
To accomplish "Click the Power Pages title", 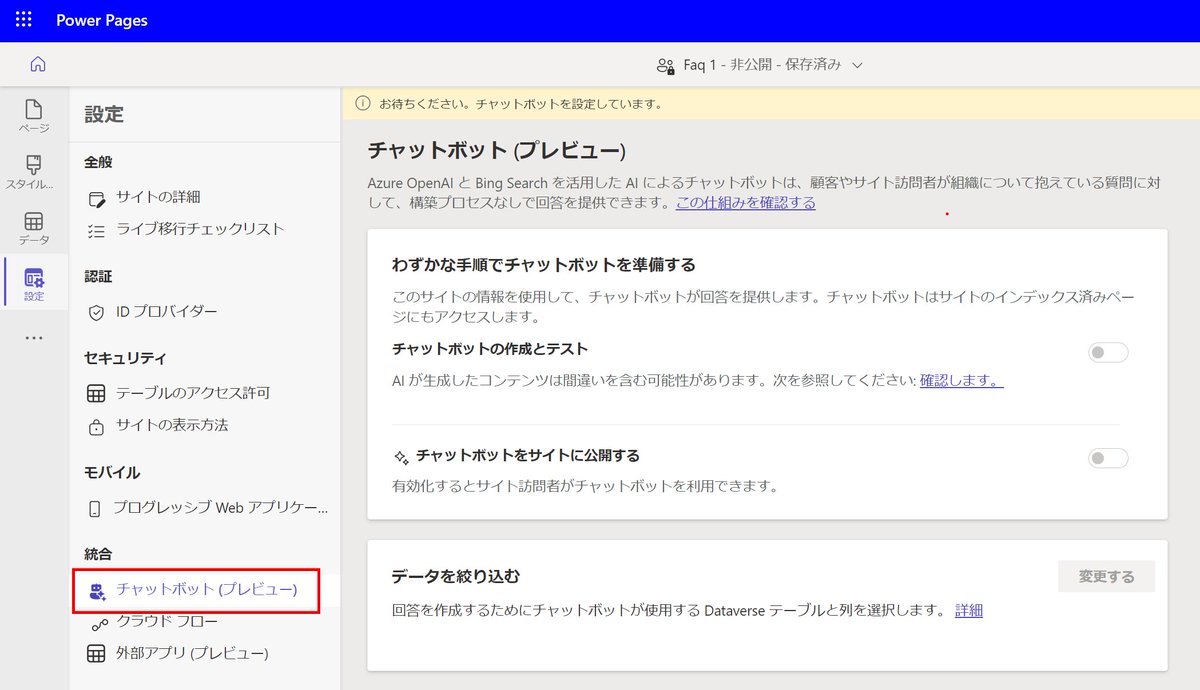I will [102, 20].
